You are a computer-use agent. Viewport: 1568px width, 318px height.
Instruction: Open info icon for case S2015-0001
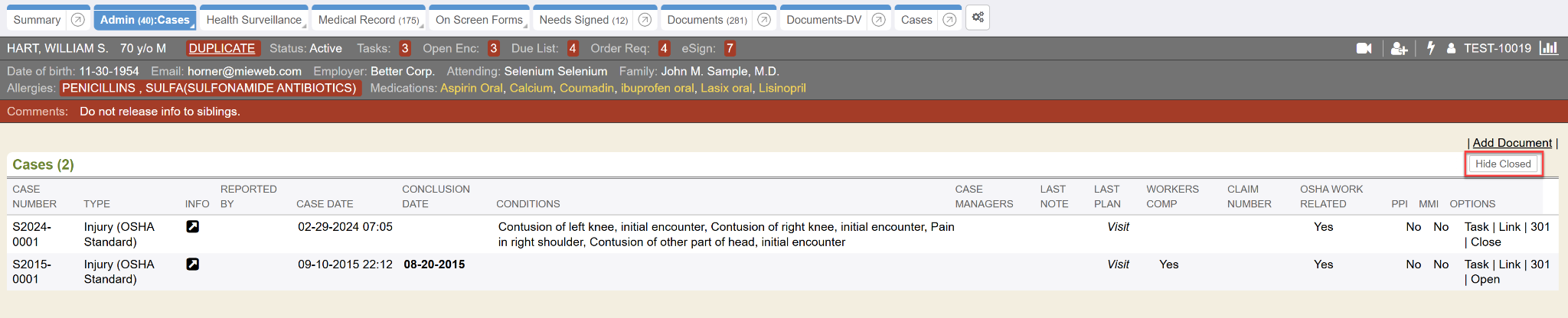(x=193, y=264)
